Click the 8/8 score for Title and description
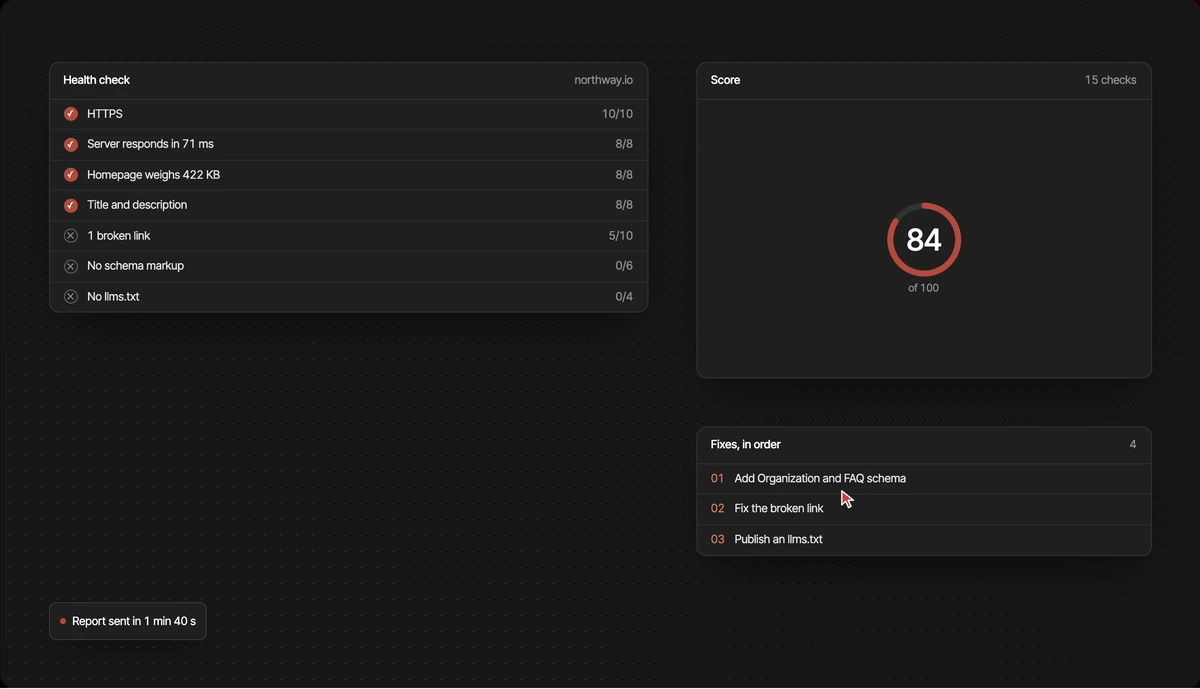The height and width of the screenshot is (689, 1200). tap(624, 205)
